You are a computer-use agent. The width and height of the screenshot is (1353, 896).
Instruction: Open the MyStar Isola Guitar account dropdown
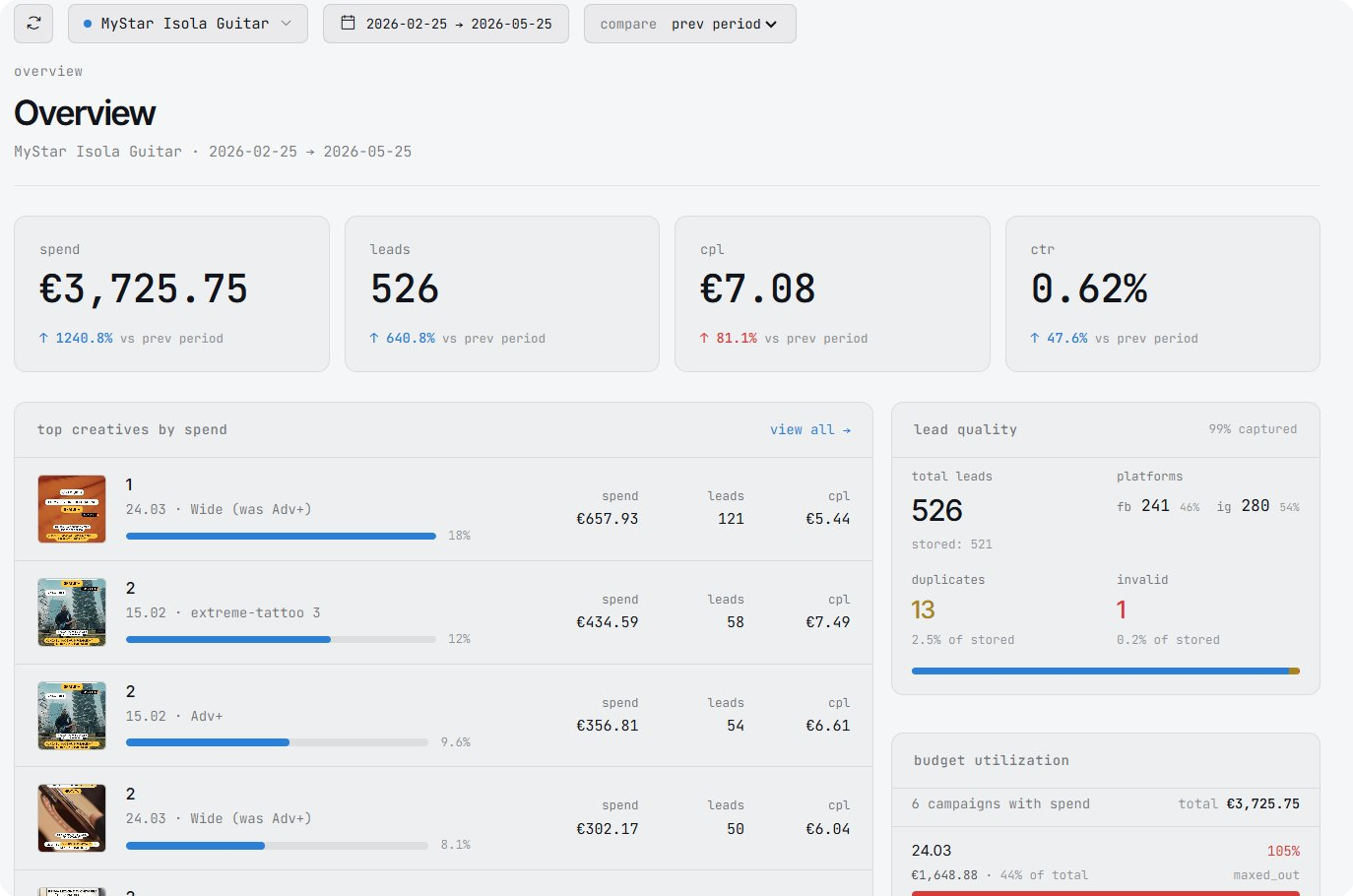point(188,24)
